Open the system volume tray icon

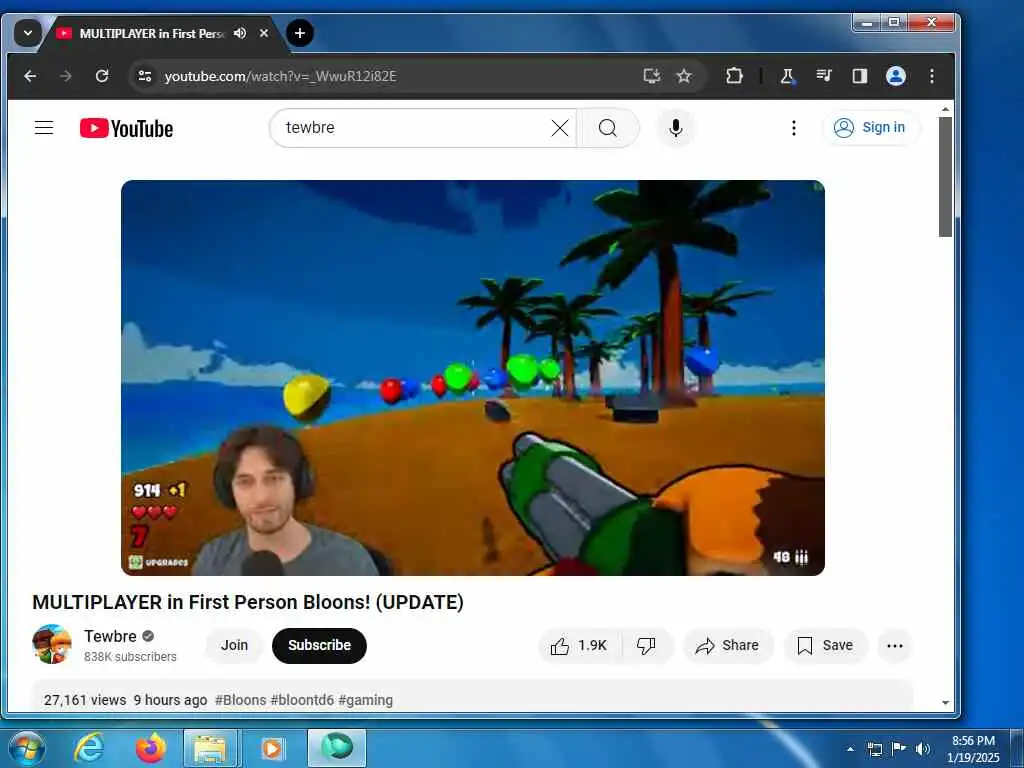(922, 749)
